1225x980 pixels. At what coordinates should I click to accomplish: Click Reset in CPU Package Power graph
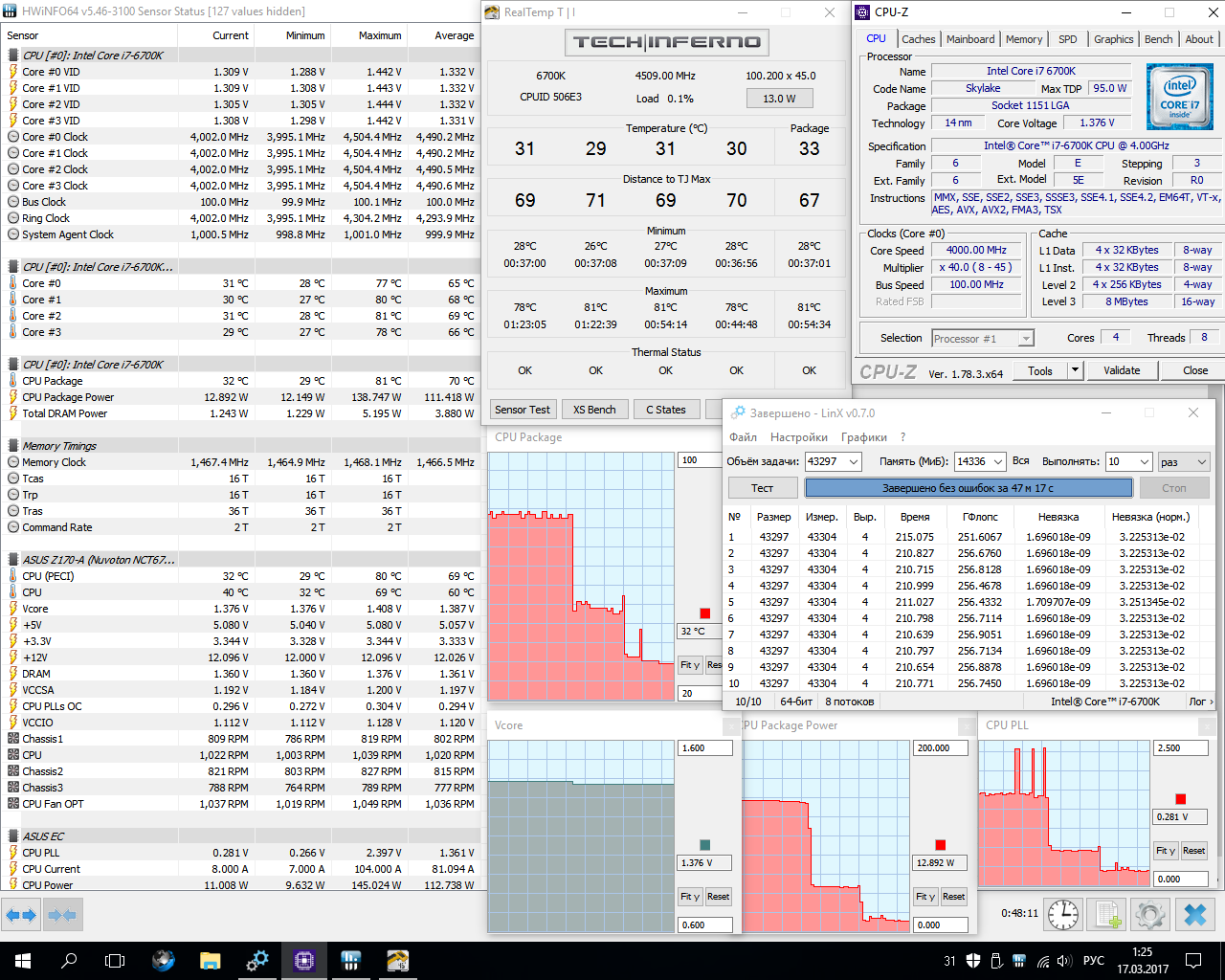tap(953, 897)
